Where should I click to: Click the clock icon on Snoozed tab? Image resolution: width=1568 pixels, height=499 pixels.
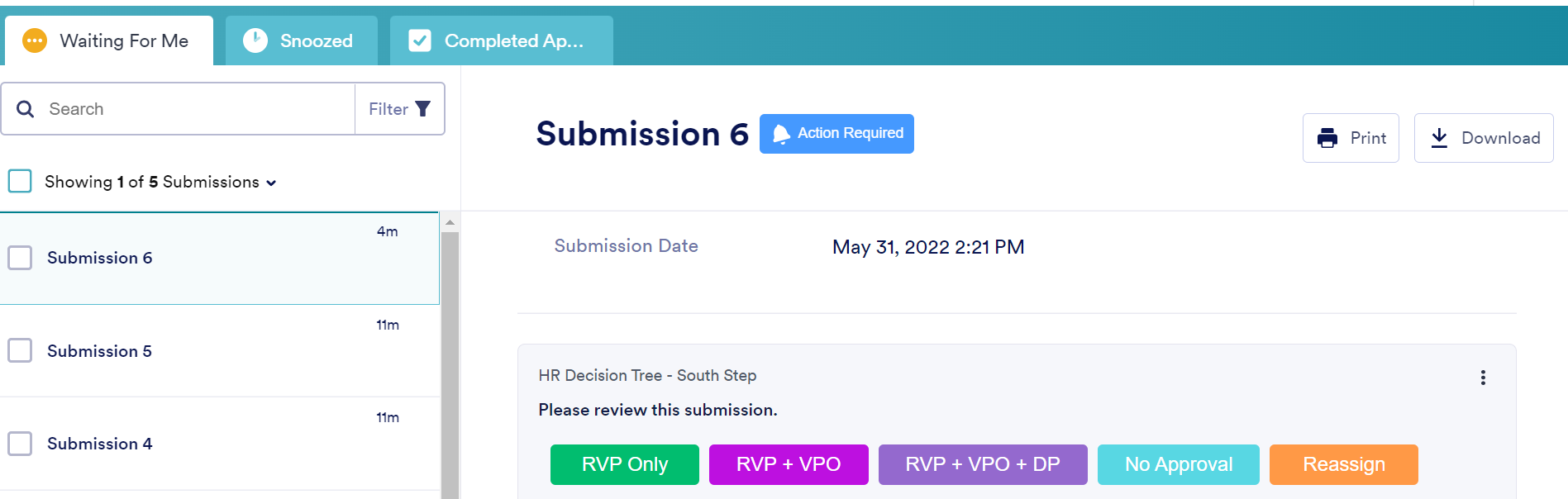pyautogui.click(x=255, y=40)
